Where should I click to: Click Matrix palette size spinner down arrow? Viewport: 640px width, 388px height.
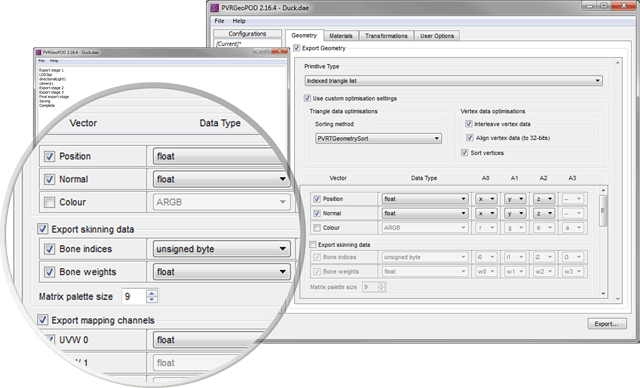(152, 299)
